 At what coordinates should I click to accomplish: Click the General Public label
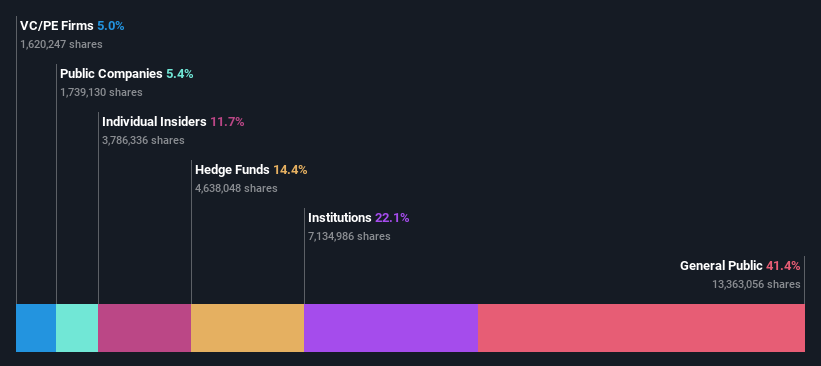pos(721,265)
